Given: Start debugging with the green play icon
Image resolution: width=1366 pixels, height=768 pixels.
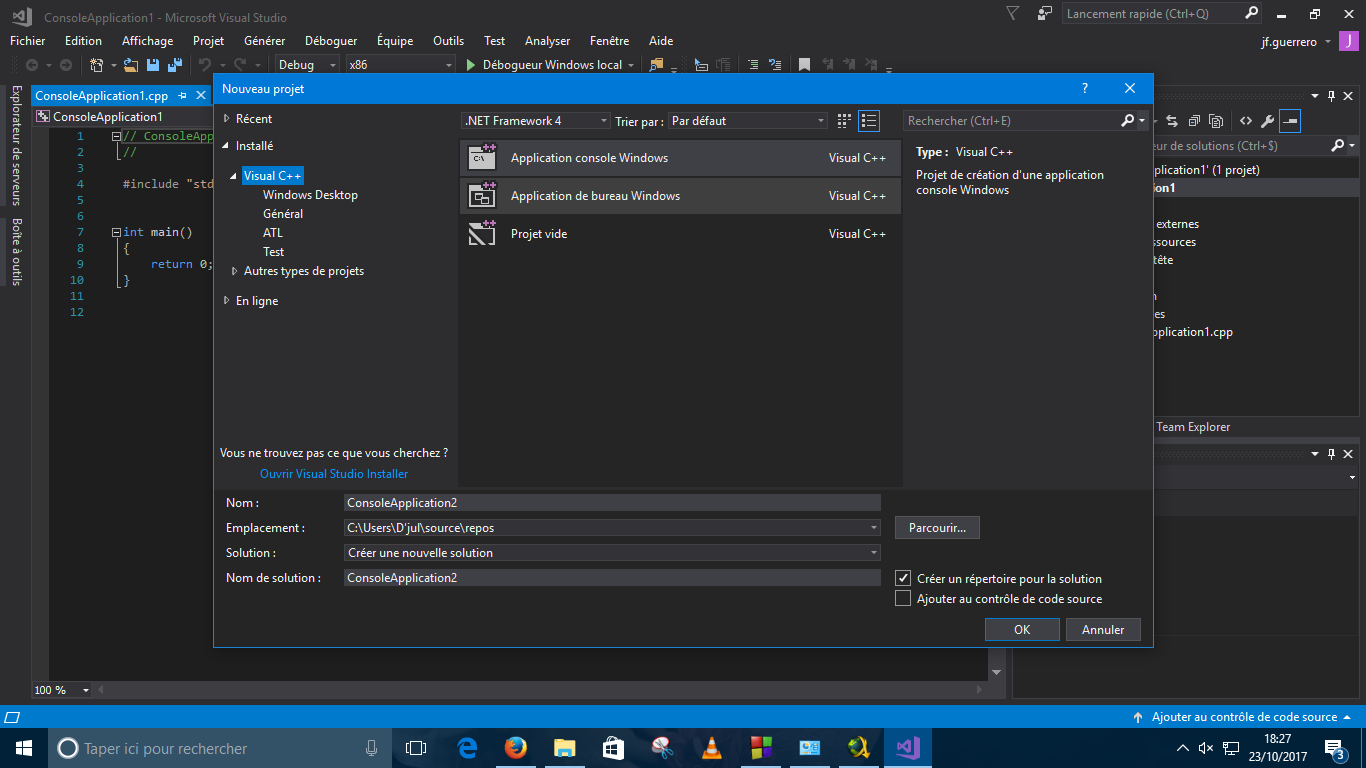Looking at the screenshot, I should pyautogui.click(x=472, y=65).
